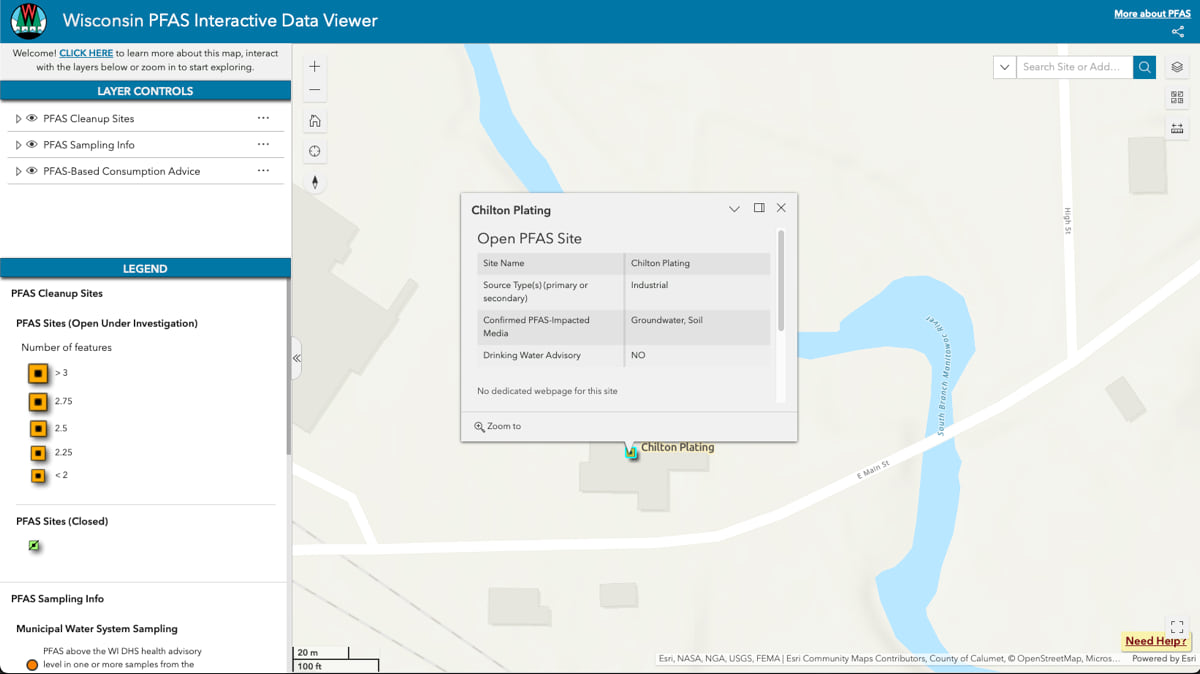Find my location on the map
Image resolution: width=1200 pixels, height=674 pixels.
(x=315, y=151)
